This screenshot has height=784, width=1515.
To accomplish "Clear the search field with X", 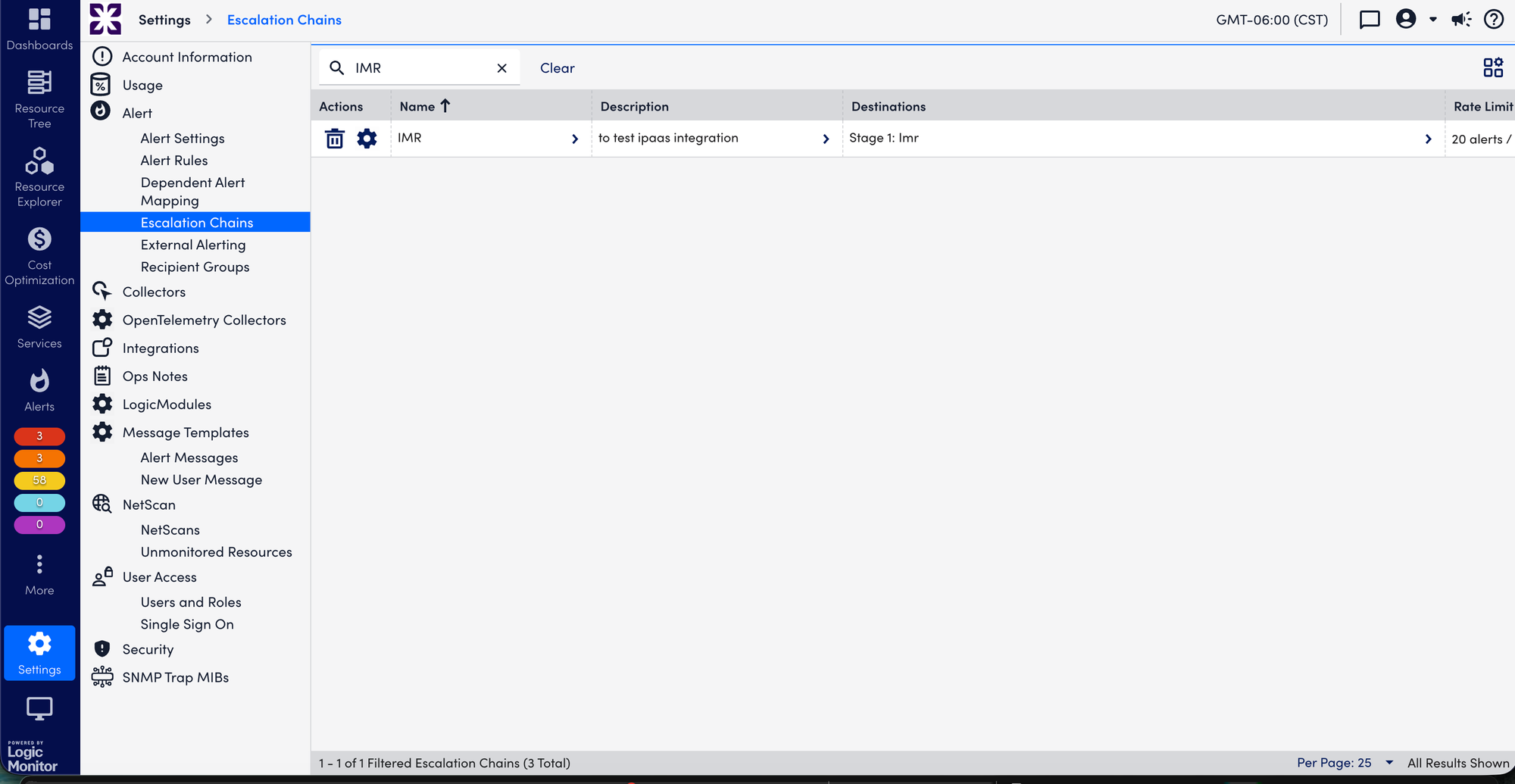I will tap(501, 68).
